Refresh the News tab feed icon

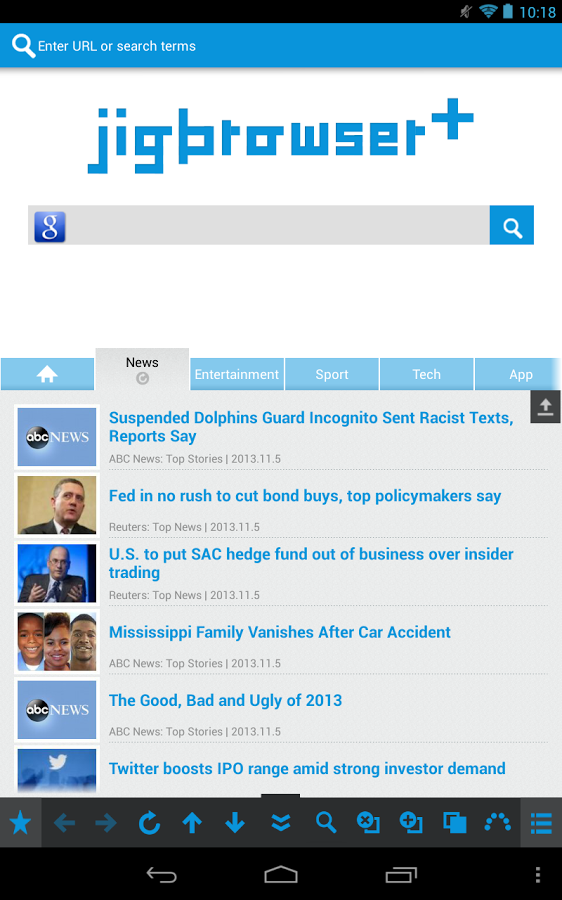click(142, 378)
